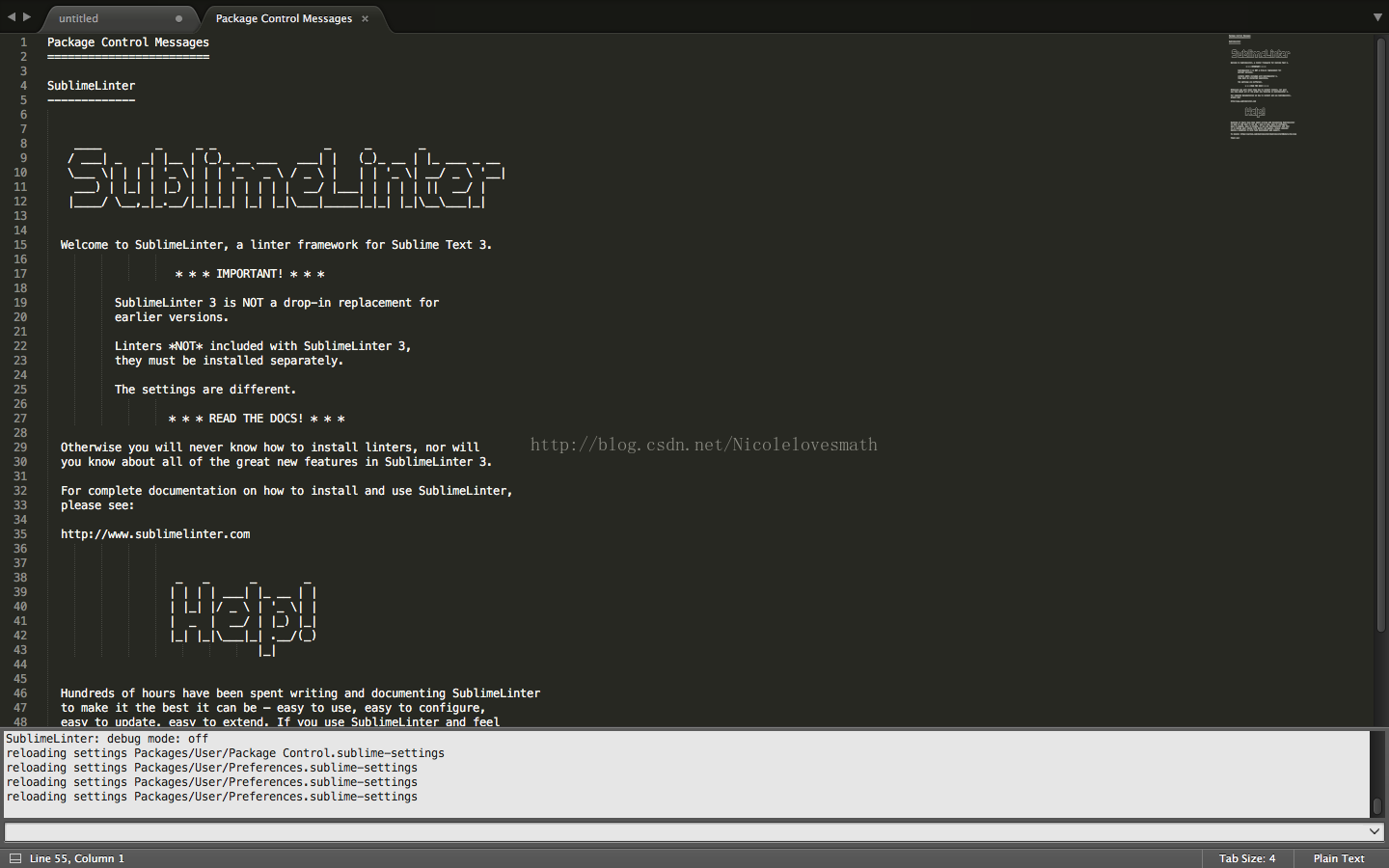This screenshot has height=868, width=1389.
Task: Click the 'please see:' line
Action: click(97, 505)
